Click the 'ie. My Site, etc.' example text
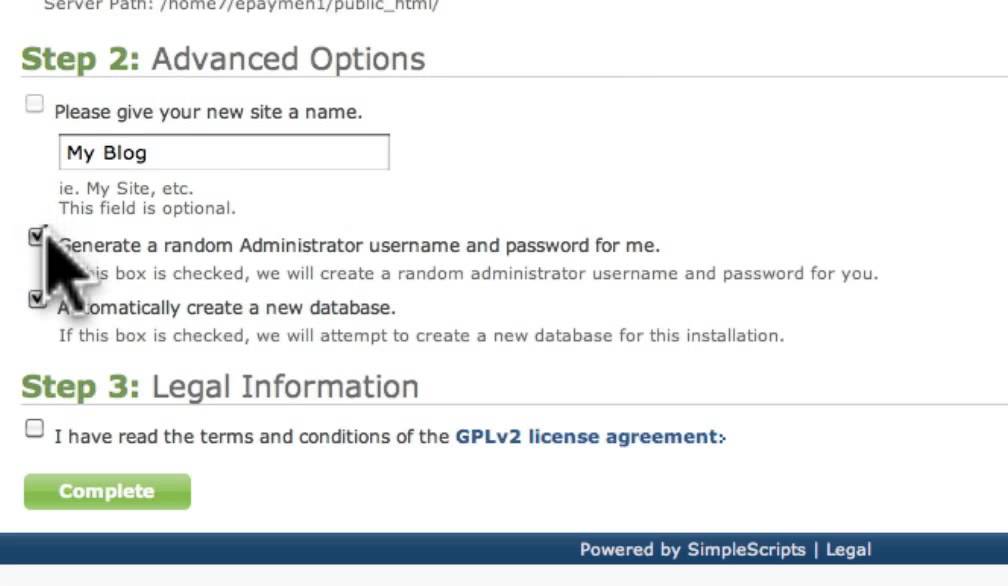 click(x=126, y=188)
